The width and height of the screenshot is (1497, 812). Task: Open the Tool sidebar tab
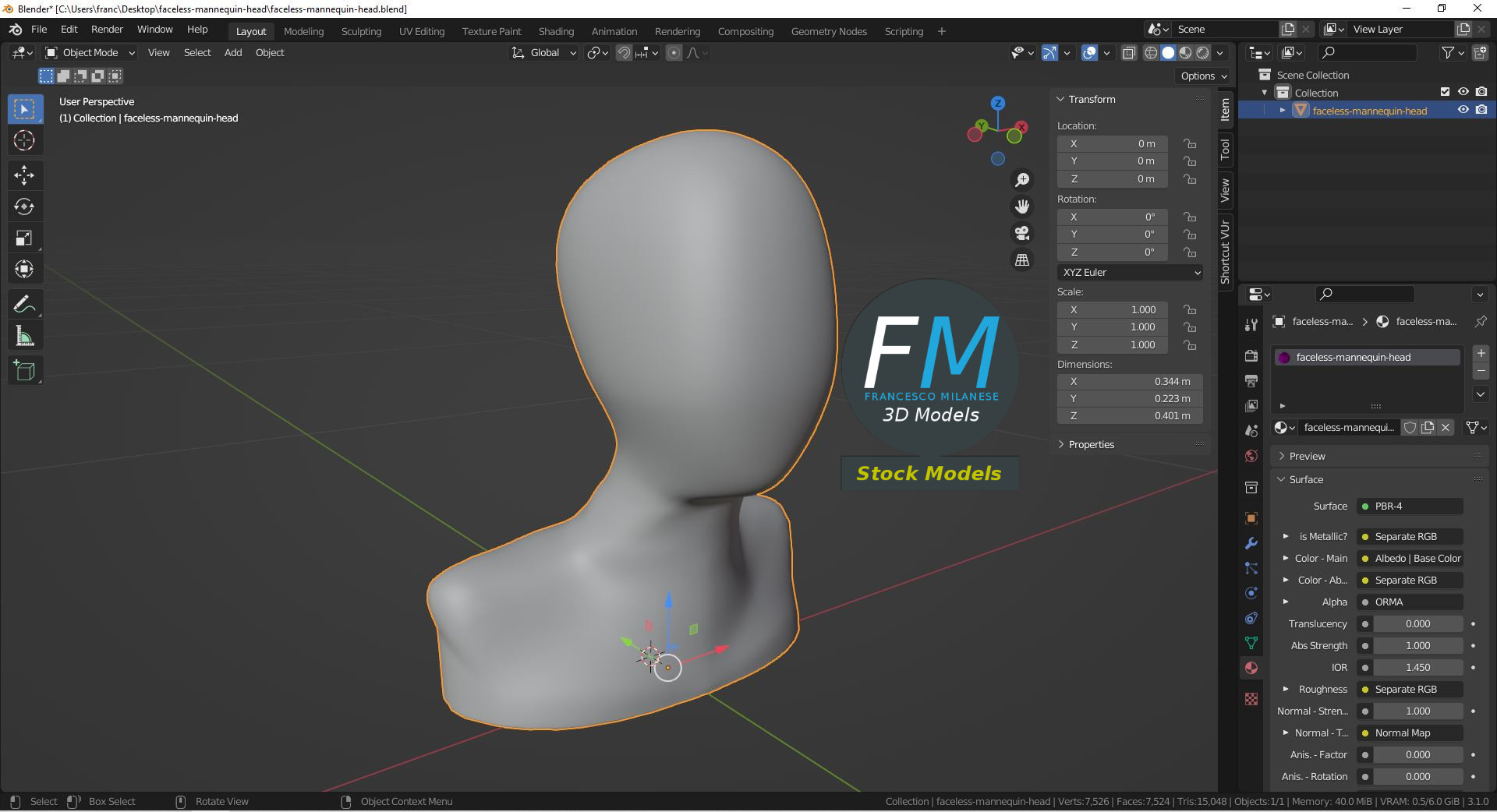click(x=1225, y=149)
